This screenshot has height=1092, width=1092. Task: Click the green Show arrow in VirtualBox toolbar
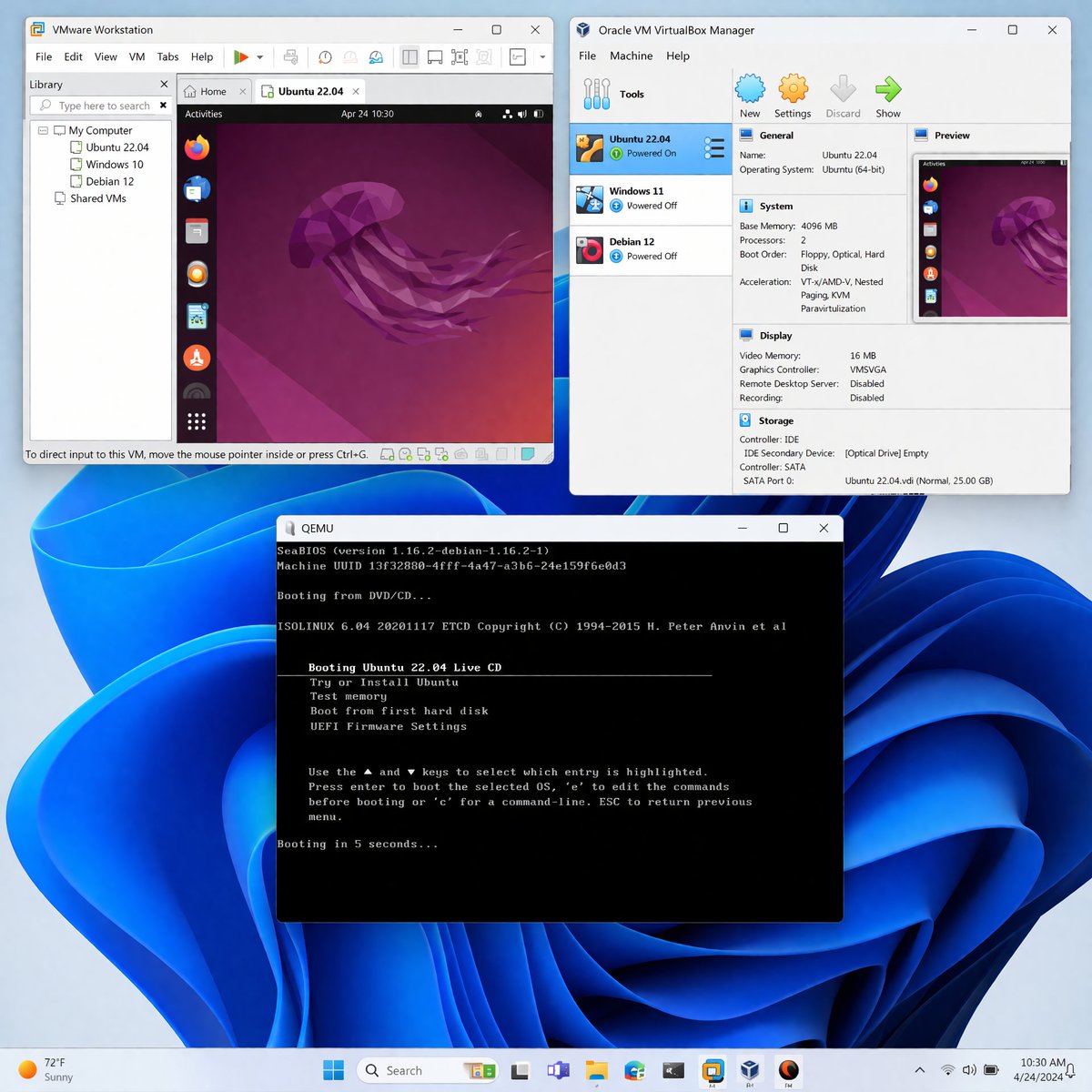pyautogui.click(x=888, y=91)
